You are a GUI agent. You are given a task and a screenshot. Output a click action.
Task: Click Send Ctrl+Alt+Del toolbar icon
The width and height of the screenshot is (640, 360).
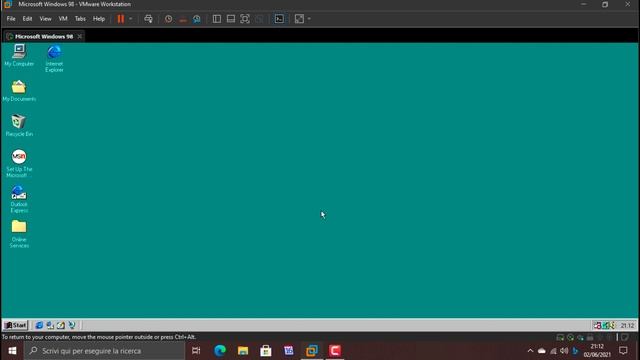pos(148,19)
